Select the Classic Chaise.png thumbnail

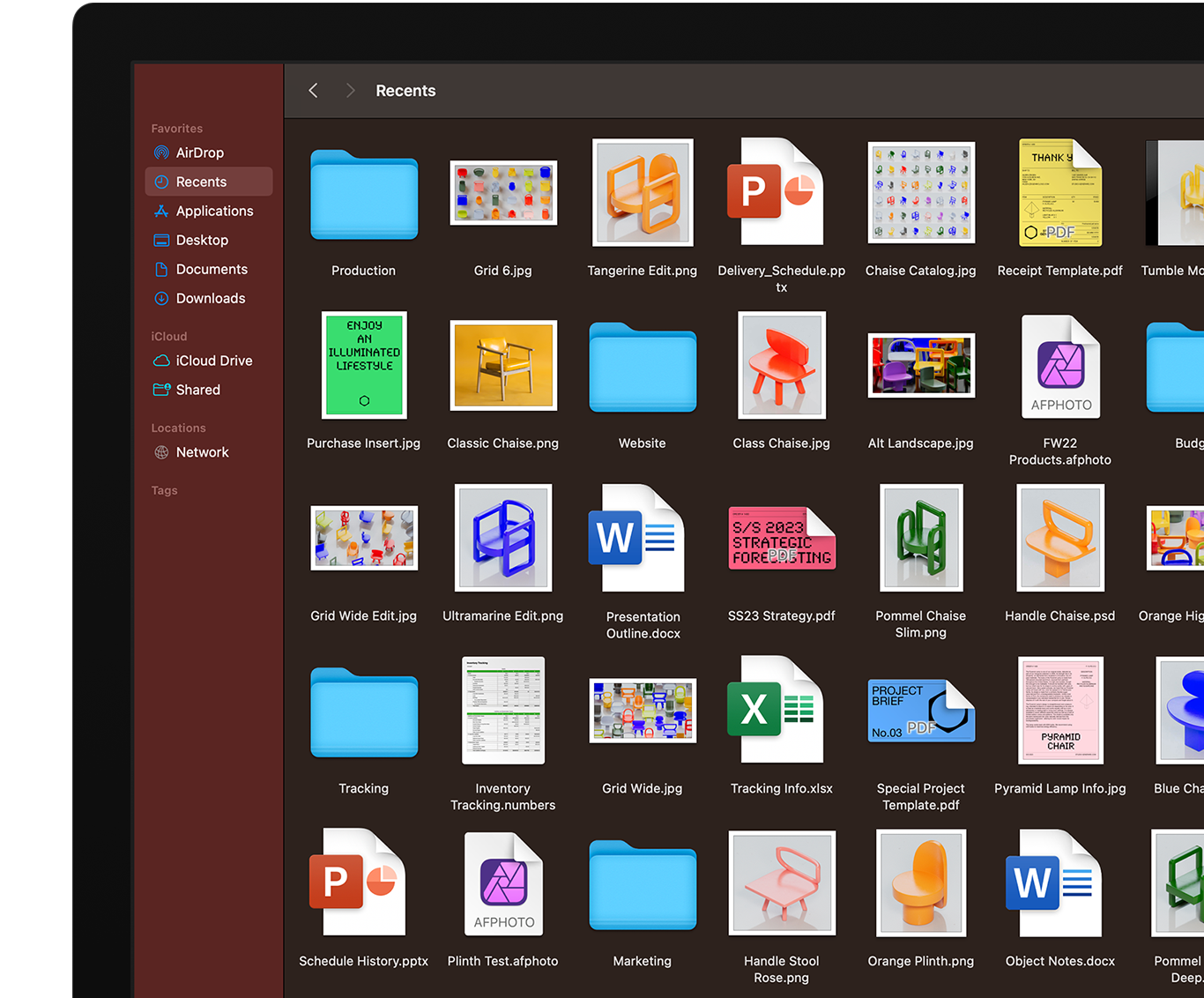[503, 365]
